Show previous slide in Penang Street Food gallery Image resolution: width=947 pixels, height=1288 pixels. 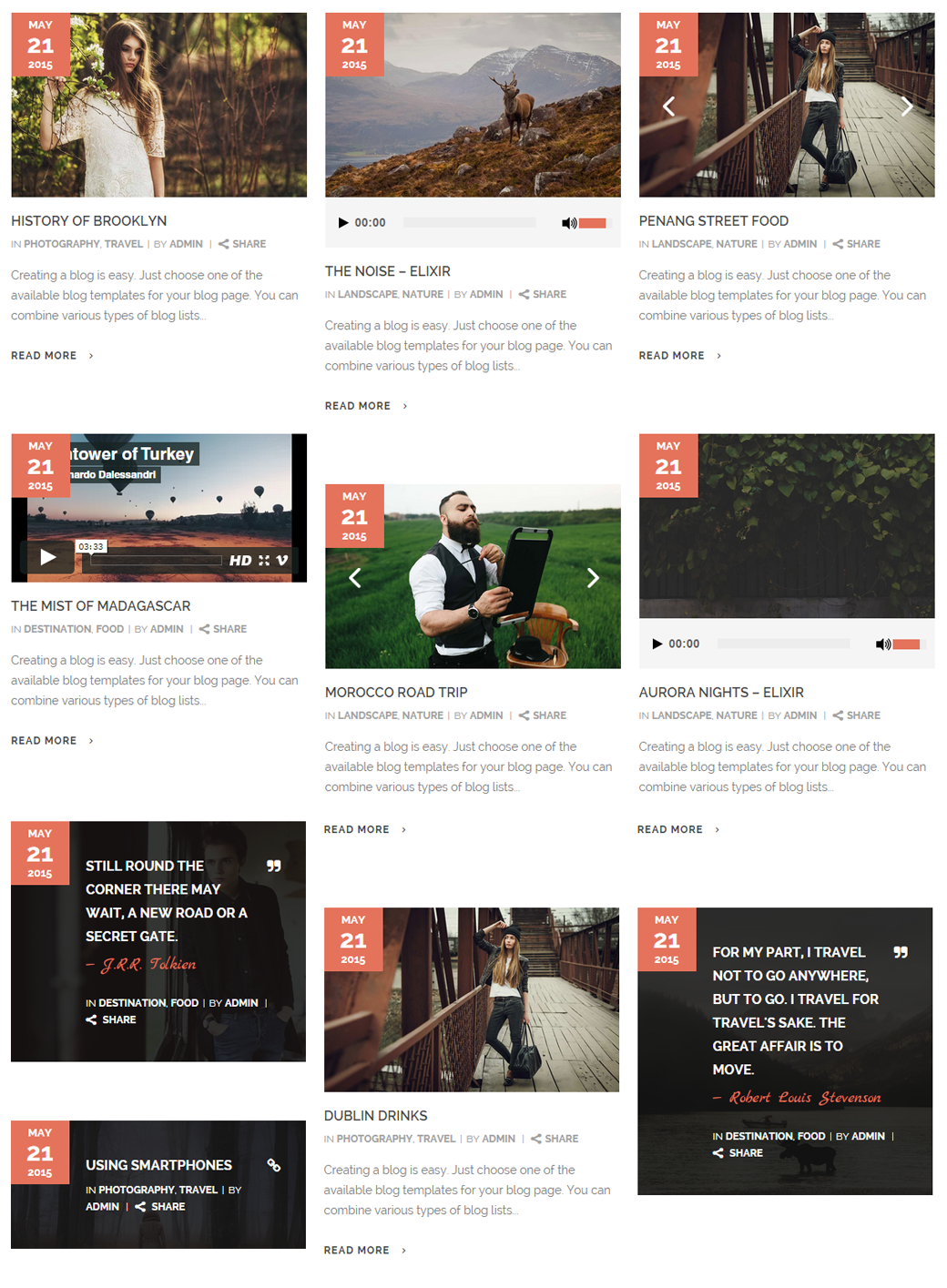[668, 106]
